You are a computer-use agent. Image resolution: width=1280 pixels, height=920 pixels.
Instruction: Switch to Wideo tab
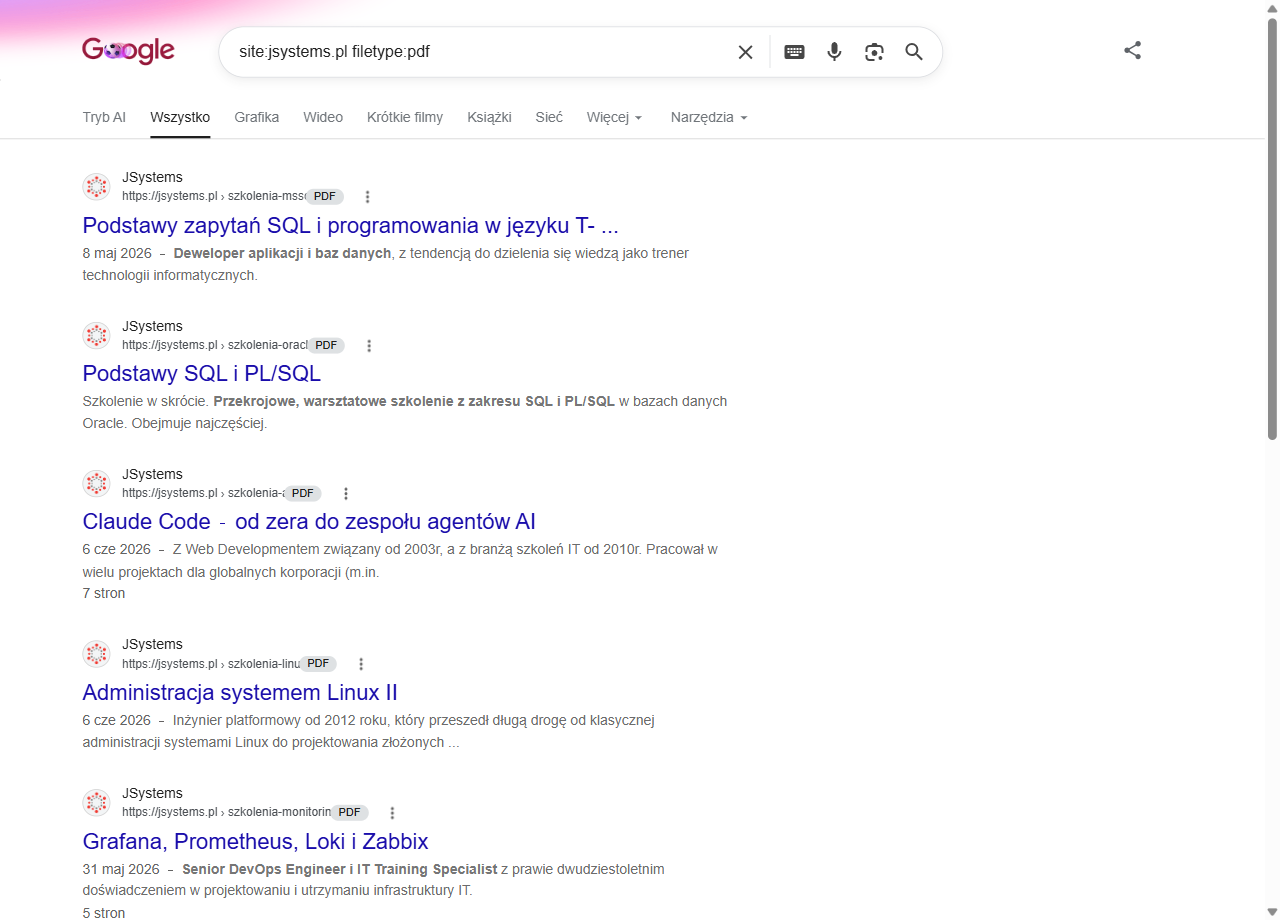(323, 117)
